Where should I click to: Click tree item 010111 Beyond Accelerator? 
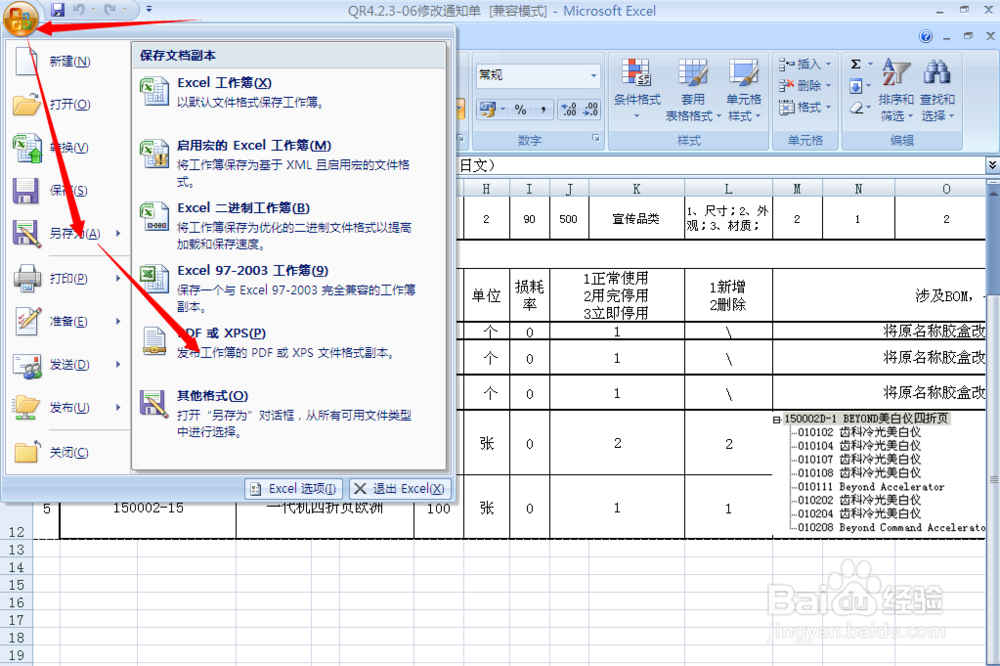click(x=871, y=487)
